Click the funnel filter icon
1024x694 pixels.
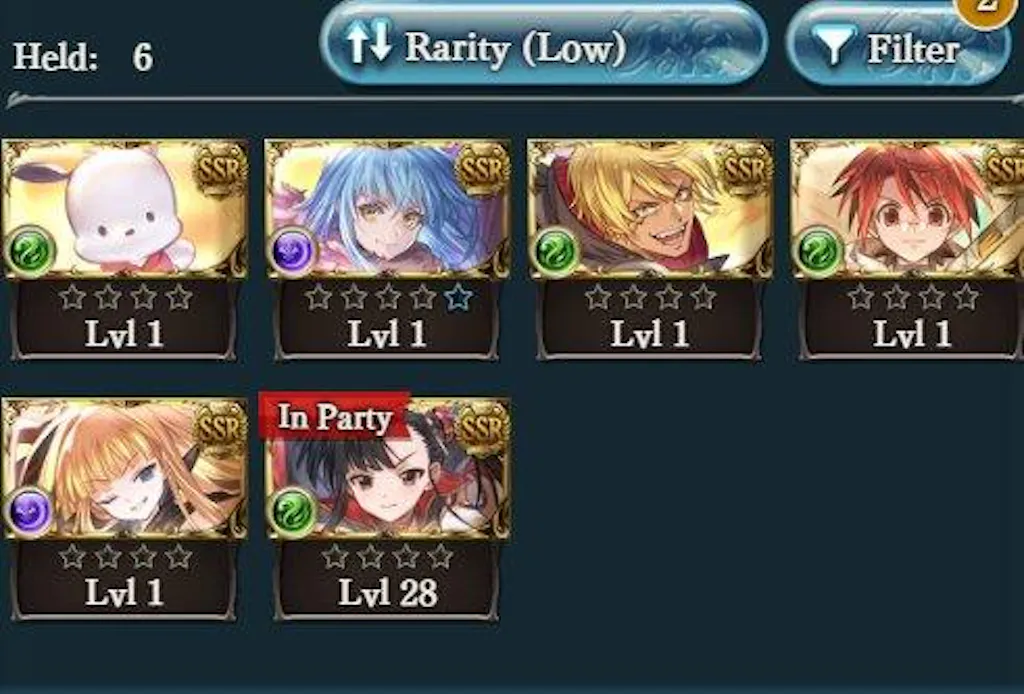click(x=833, y=46)
